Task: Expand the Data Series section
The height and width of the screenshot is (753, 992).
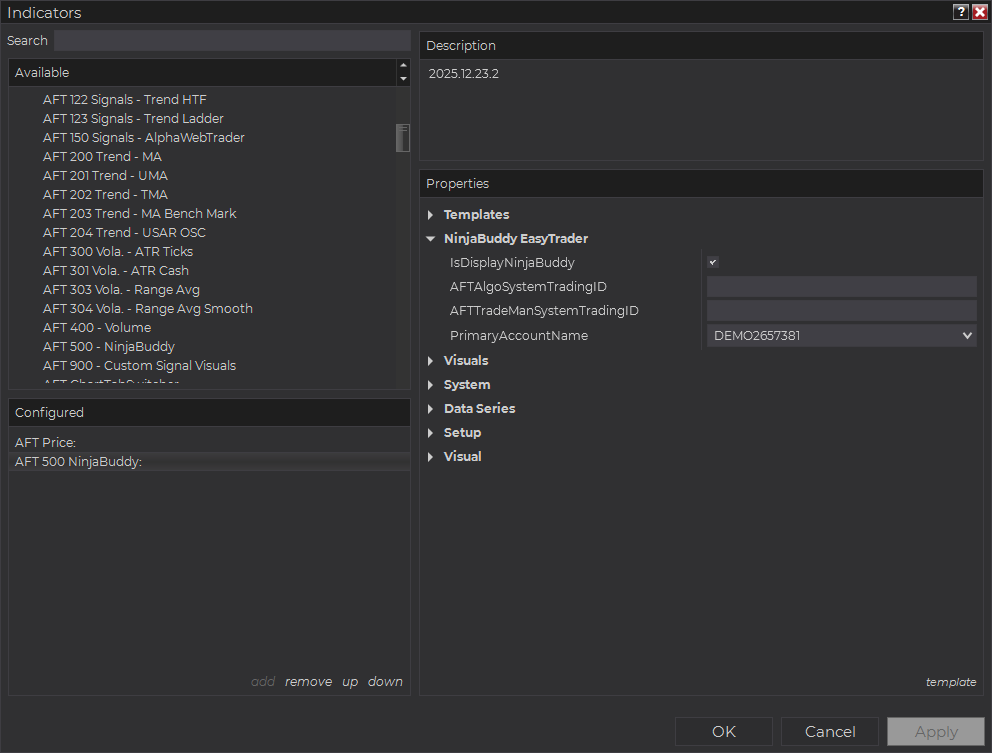Action: (x=431, y=409)
